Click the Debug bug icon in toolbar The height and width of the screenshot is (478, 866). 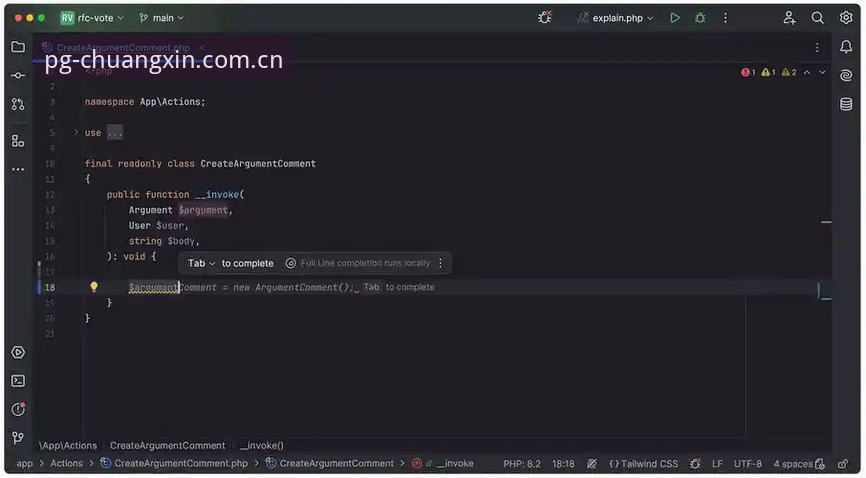[700, 18]
